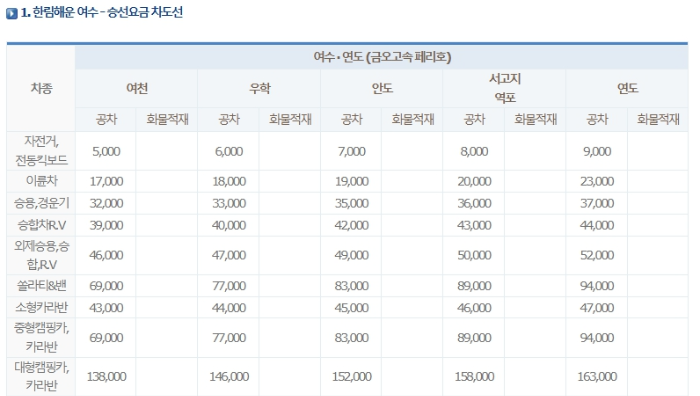Click the '쏠라티&밴' row label

pyautogui.click(x=41, y=285)
